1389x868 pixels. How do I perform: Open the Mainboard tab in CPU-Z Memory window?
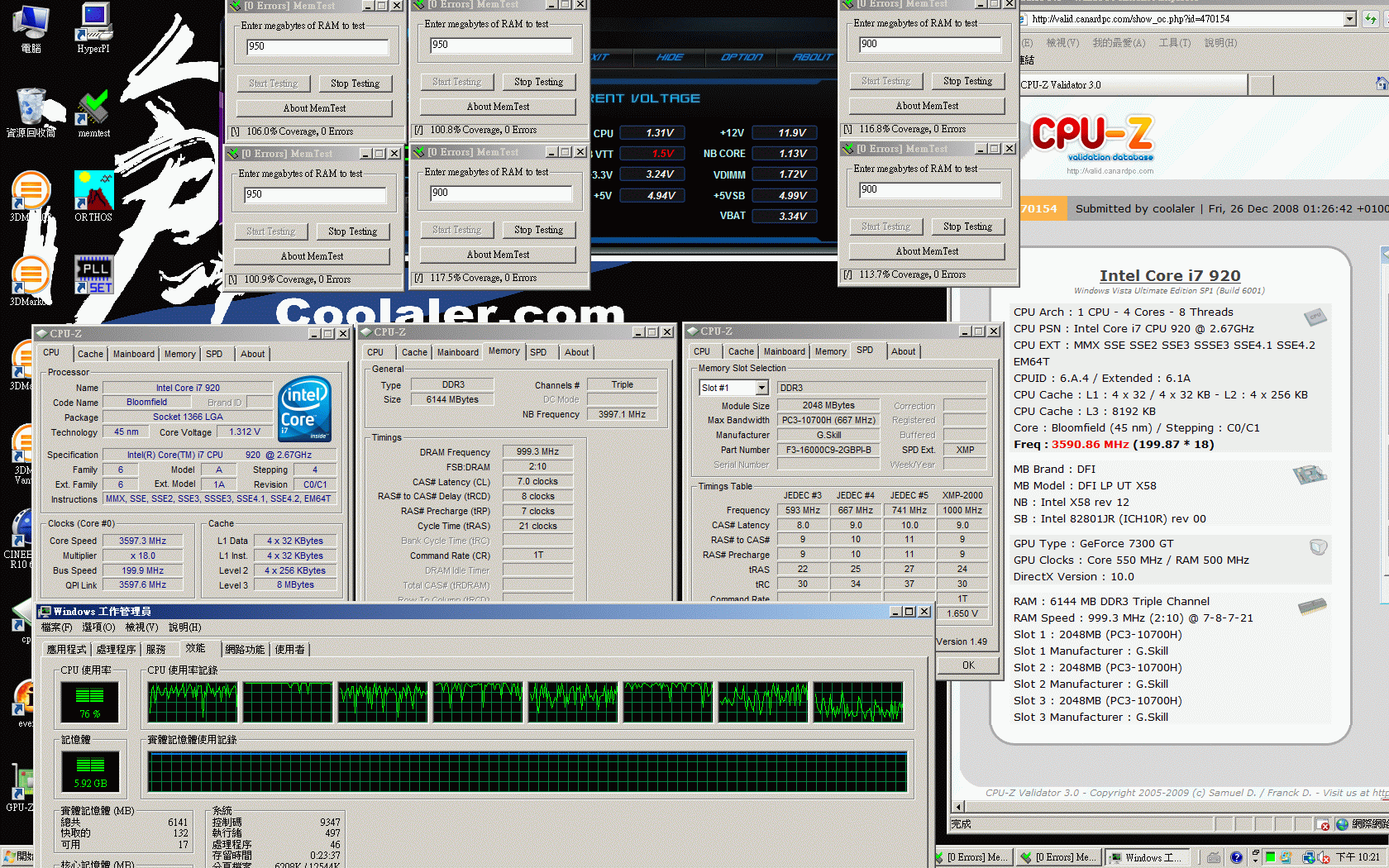457,352
